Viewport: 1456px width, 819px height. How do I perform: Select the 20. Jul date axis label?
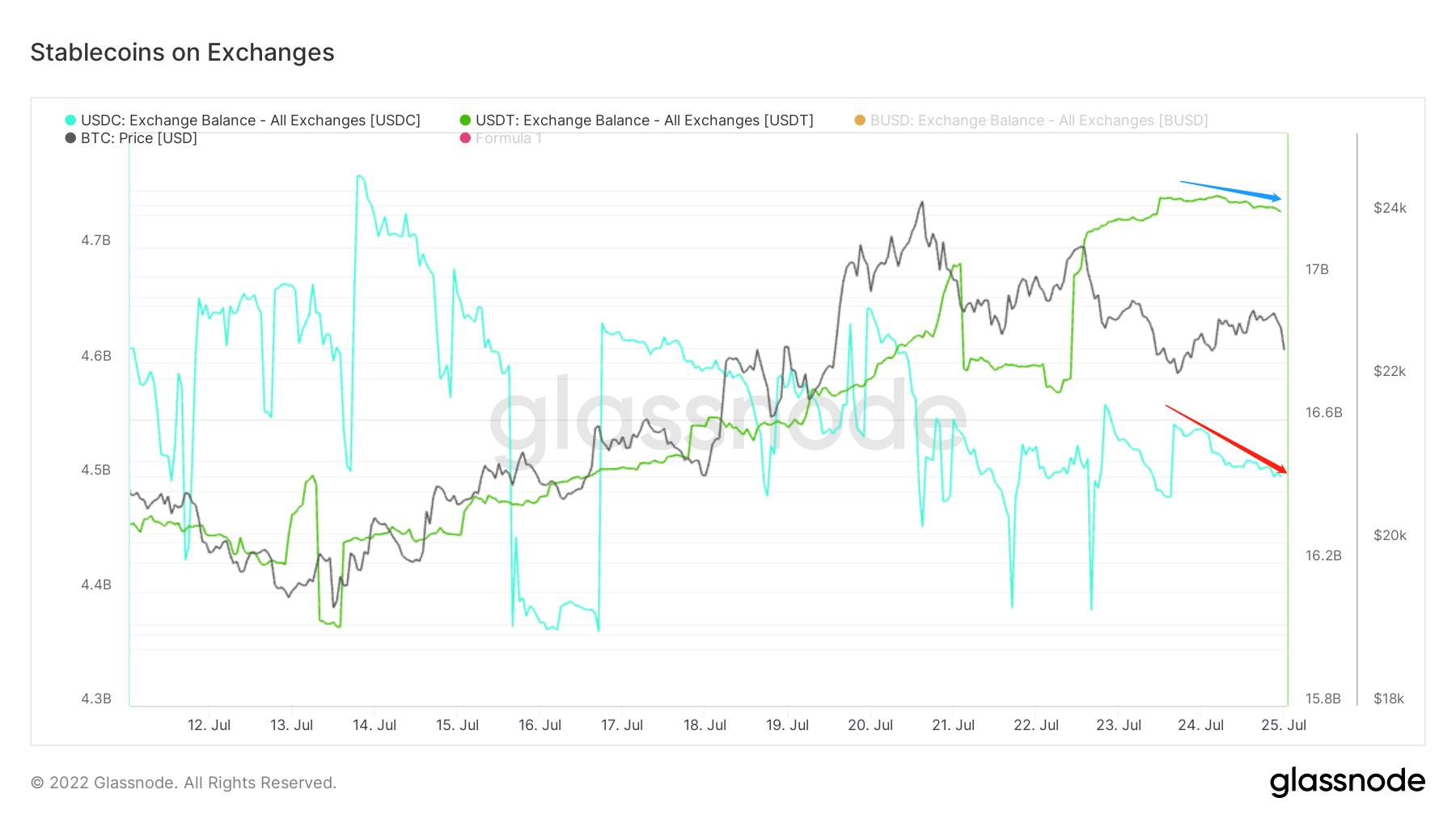[x=870, y=725]
